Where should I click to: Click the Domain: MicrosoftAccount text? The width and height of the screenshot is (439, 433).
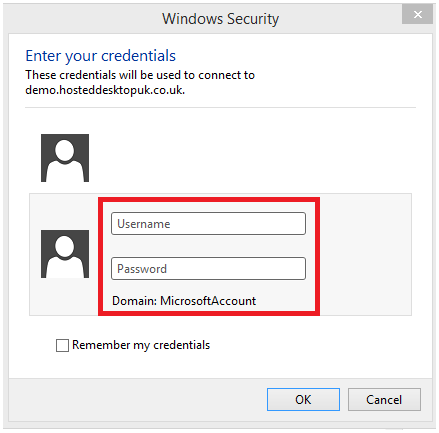coord(184,301)
